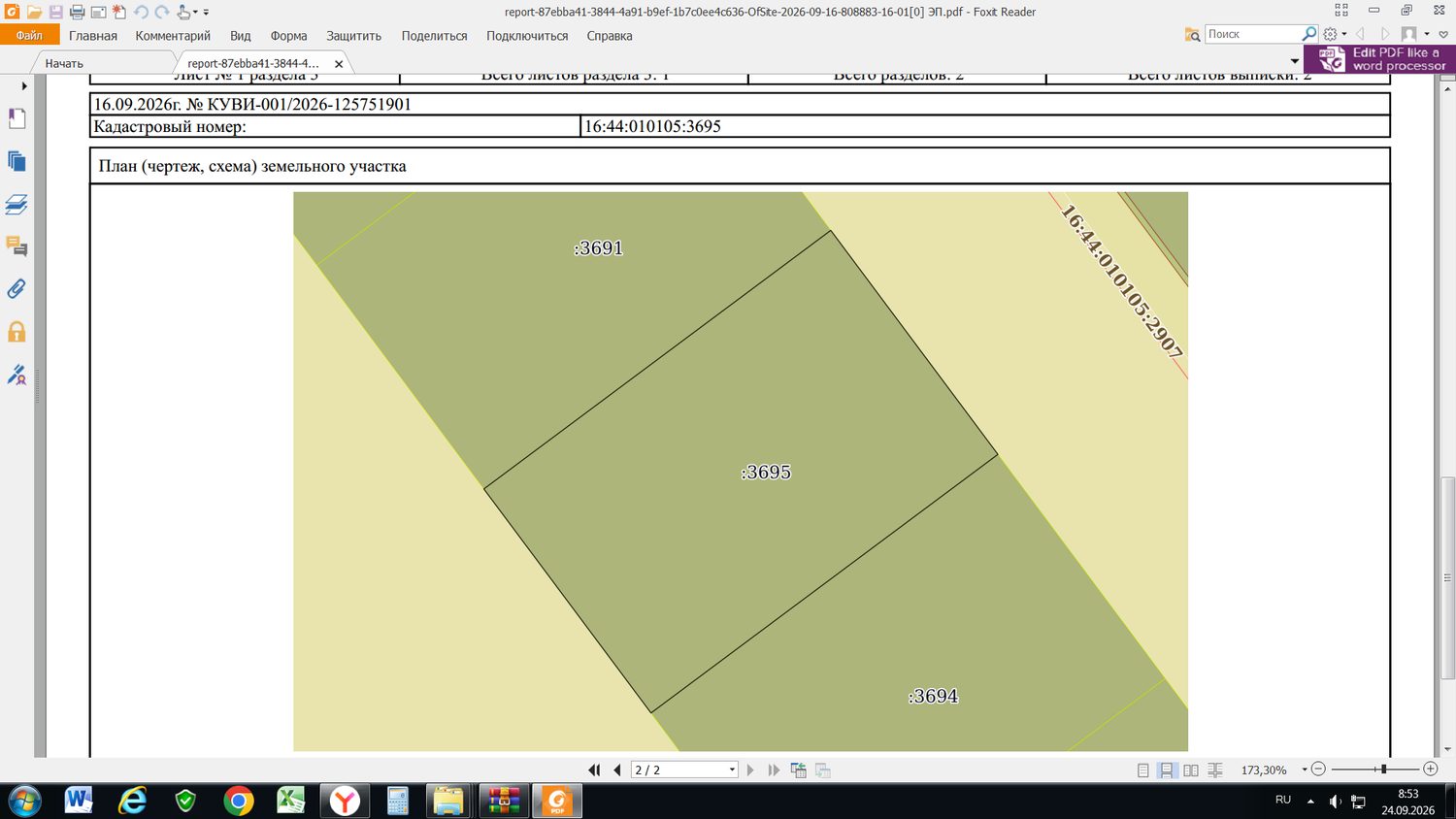Open the Bookmarks panel in the sidebar

pos(17,118)
